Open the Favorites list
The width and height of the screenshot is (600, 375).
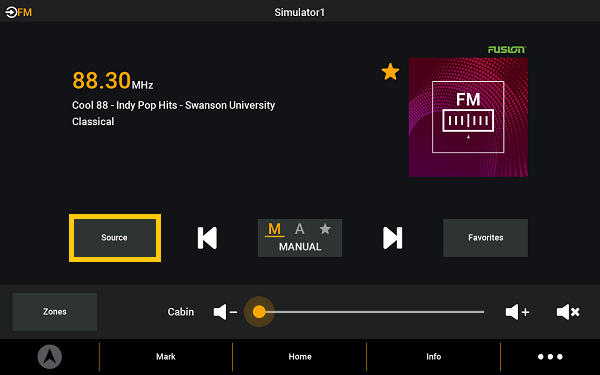pyautogui.click(x=485, y=238)
